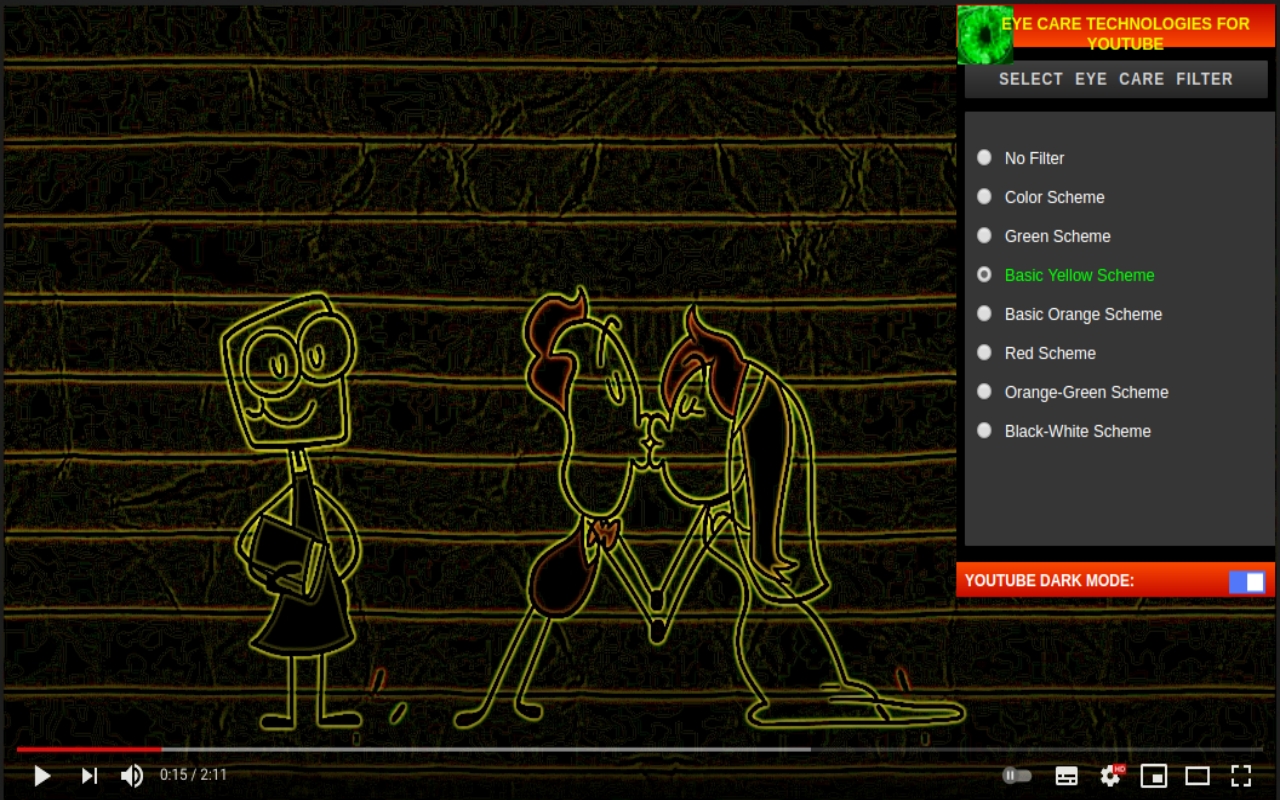The image size is (1280, 800).
Task: Switch to theater mode
Action: point(1197,775)
